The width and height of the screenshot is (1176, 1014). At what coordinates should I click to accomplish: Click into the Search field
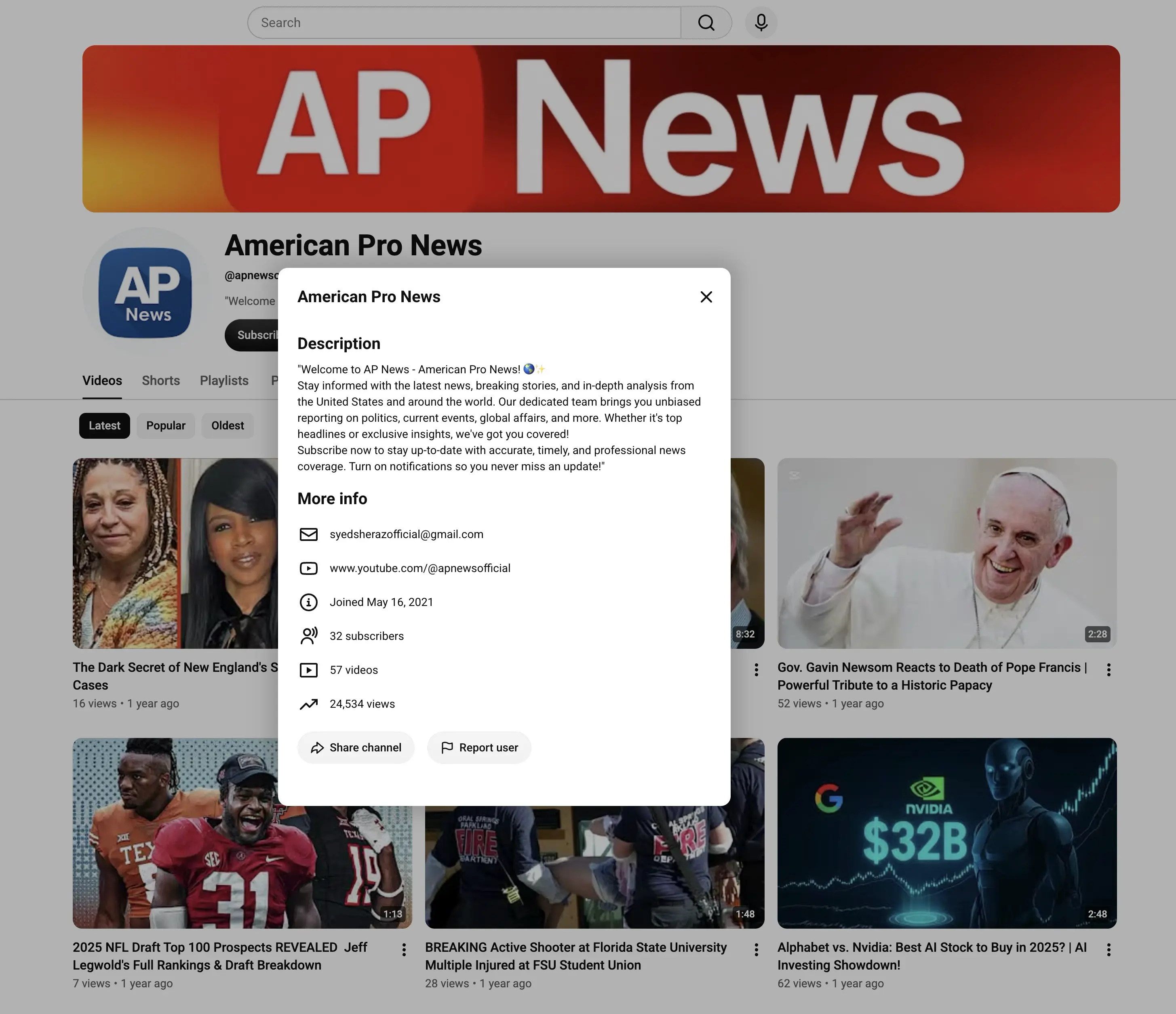point(464,23)
